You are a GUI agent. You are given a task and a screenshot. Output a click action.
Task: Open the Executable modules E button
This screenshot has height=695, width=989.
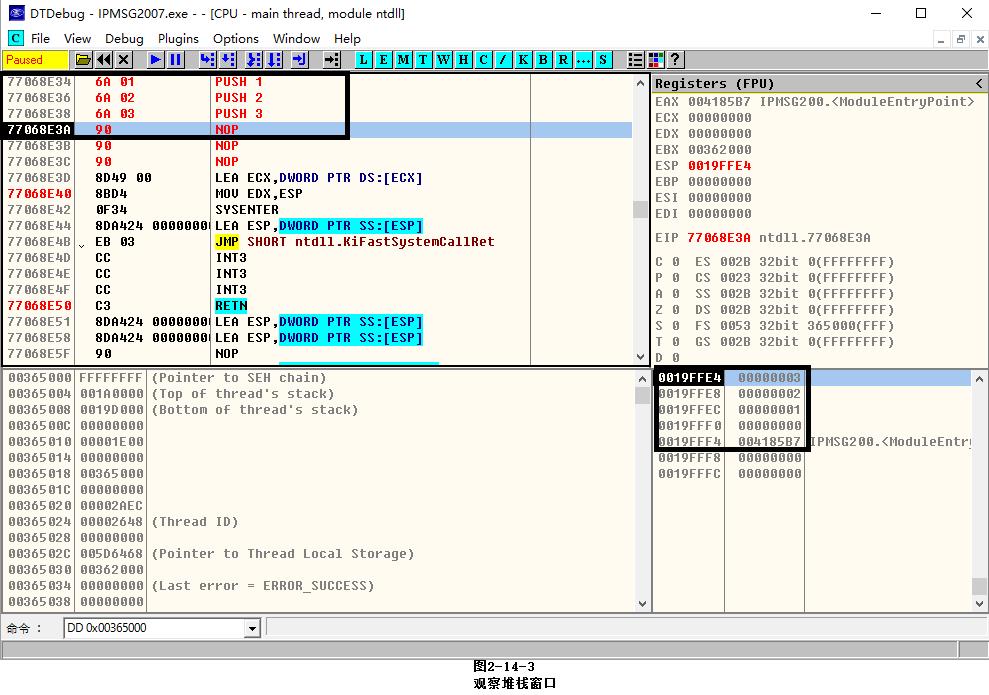pyautogui.click(x=383, y=60)
